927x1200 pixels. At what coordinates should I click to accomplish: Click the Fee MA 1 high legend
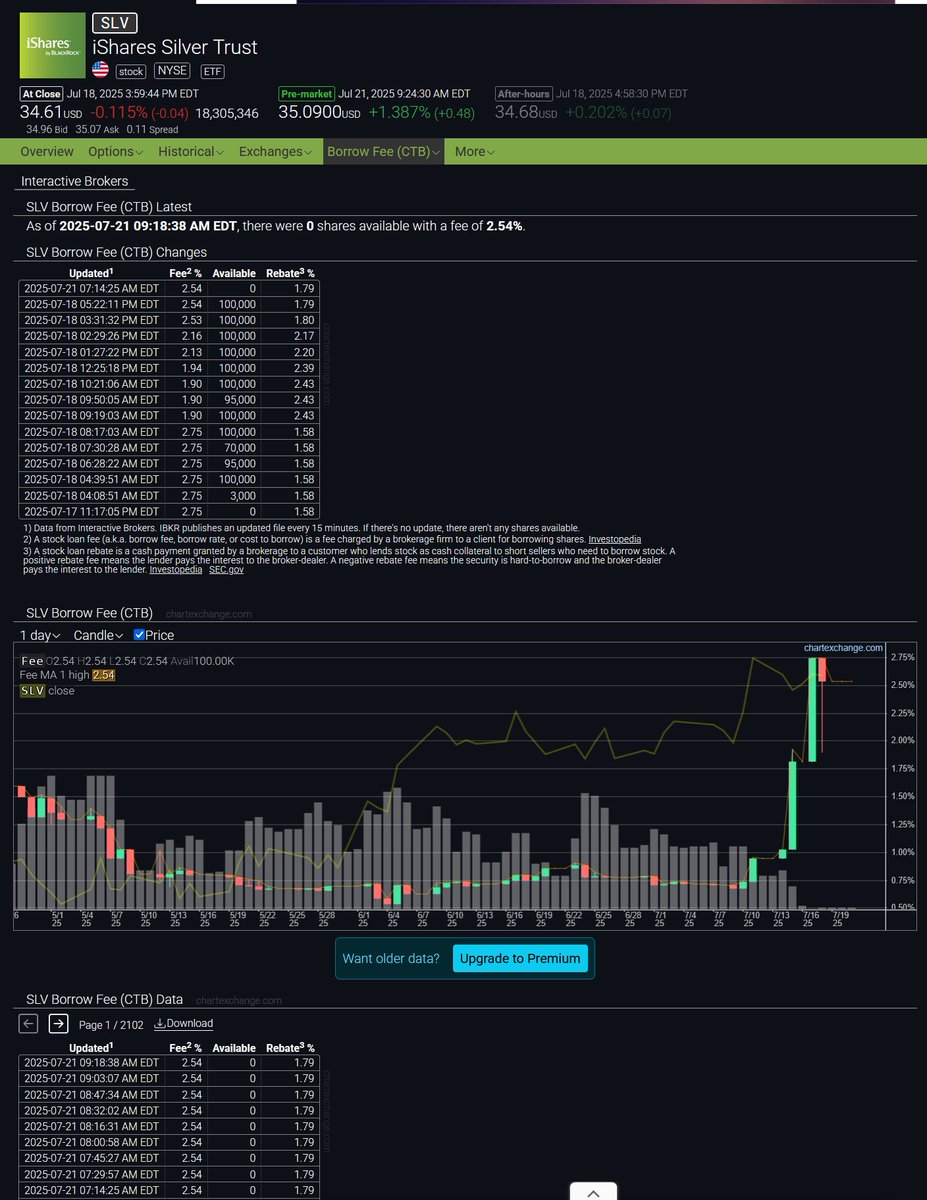[67, 676]
